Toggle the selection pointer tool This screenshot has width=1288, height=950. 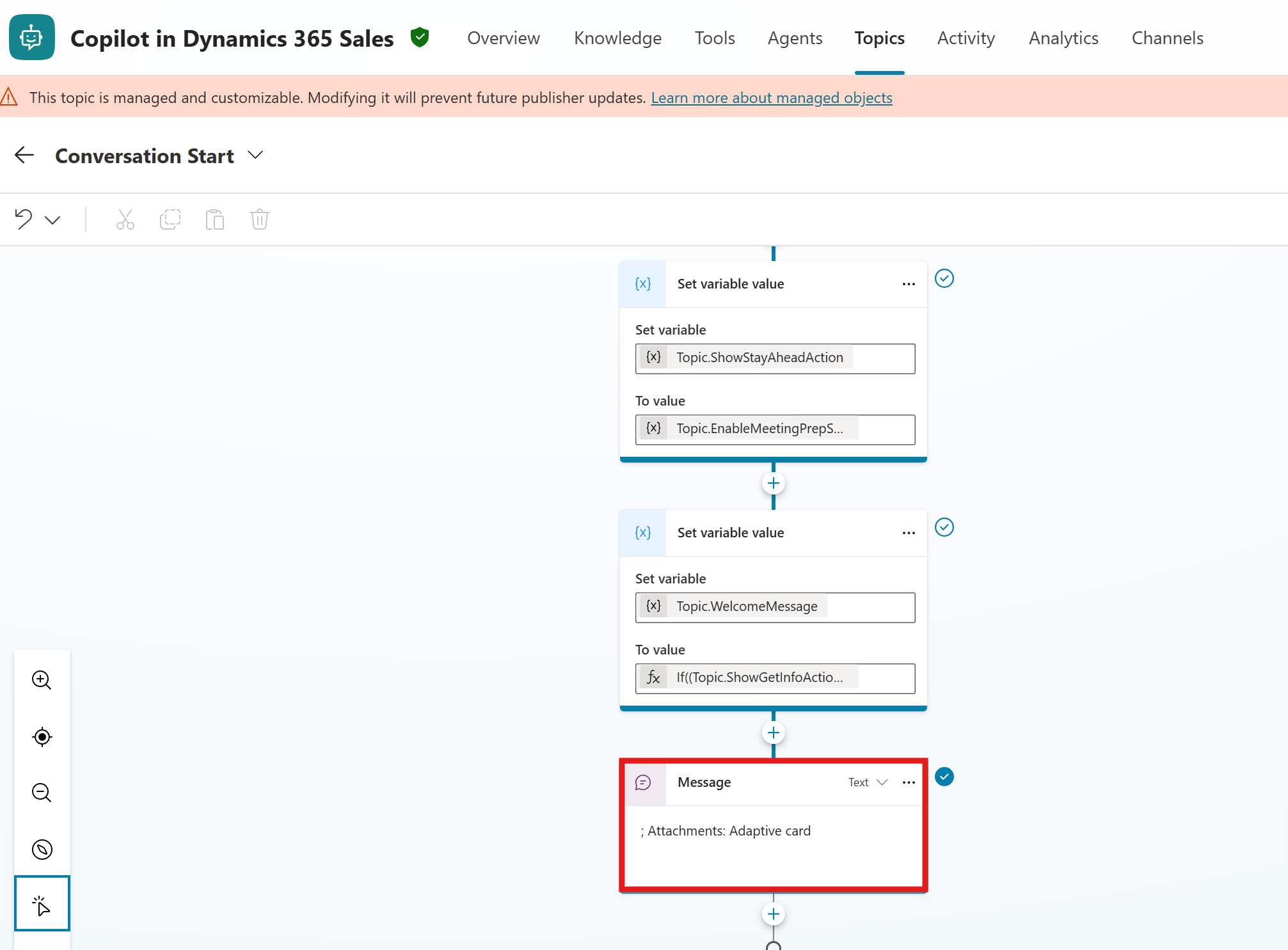(42, 905)
